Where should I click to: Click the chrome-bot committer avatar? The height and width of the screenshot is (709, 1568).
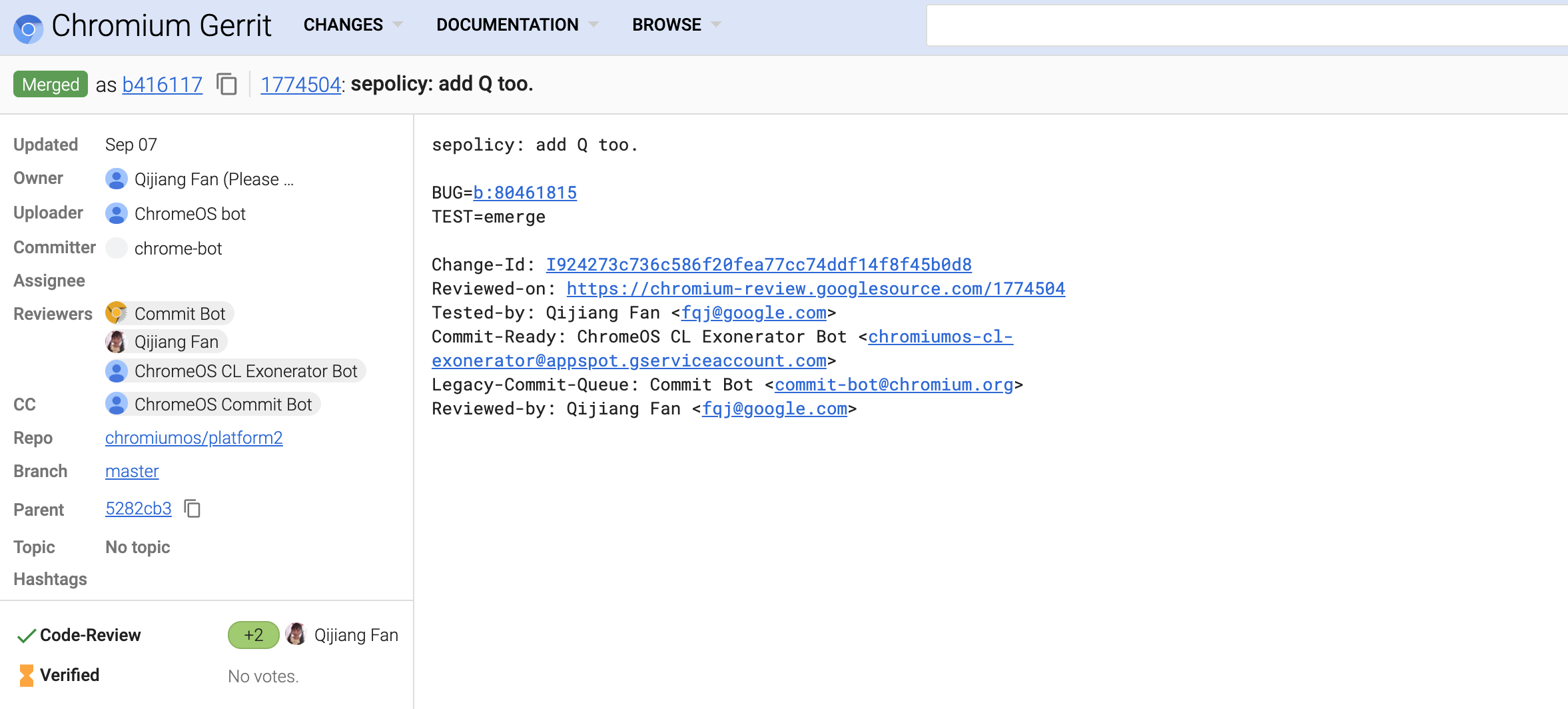coord(117,248)
